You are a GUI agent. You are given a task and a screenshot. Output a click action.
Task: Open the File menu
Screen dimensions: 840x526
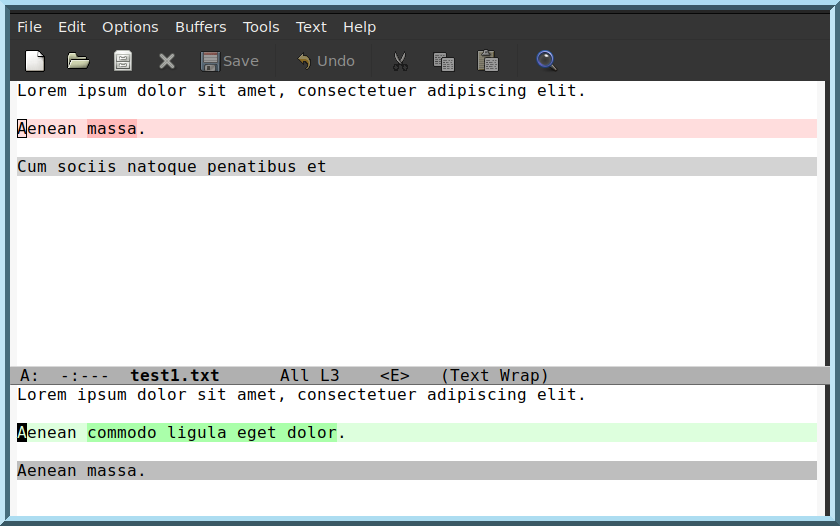[x=29, y=27]
